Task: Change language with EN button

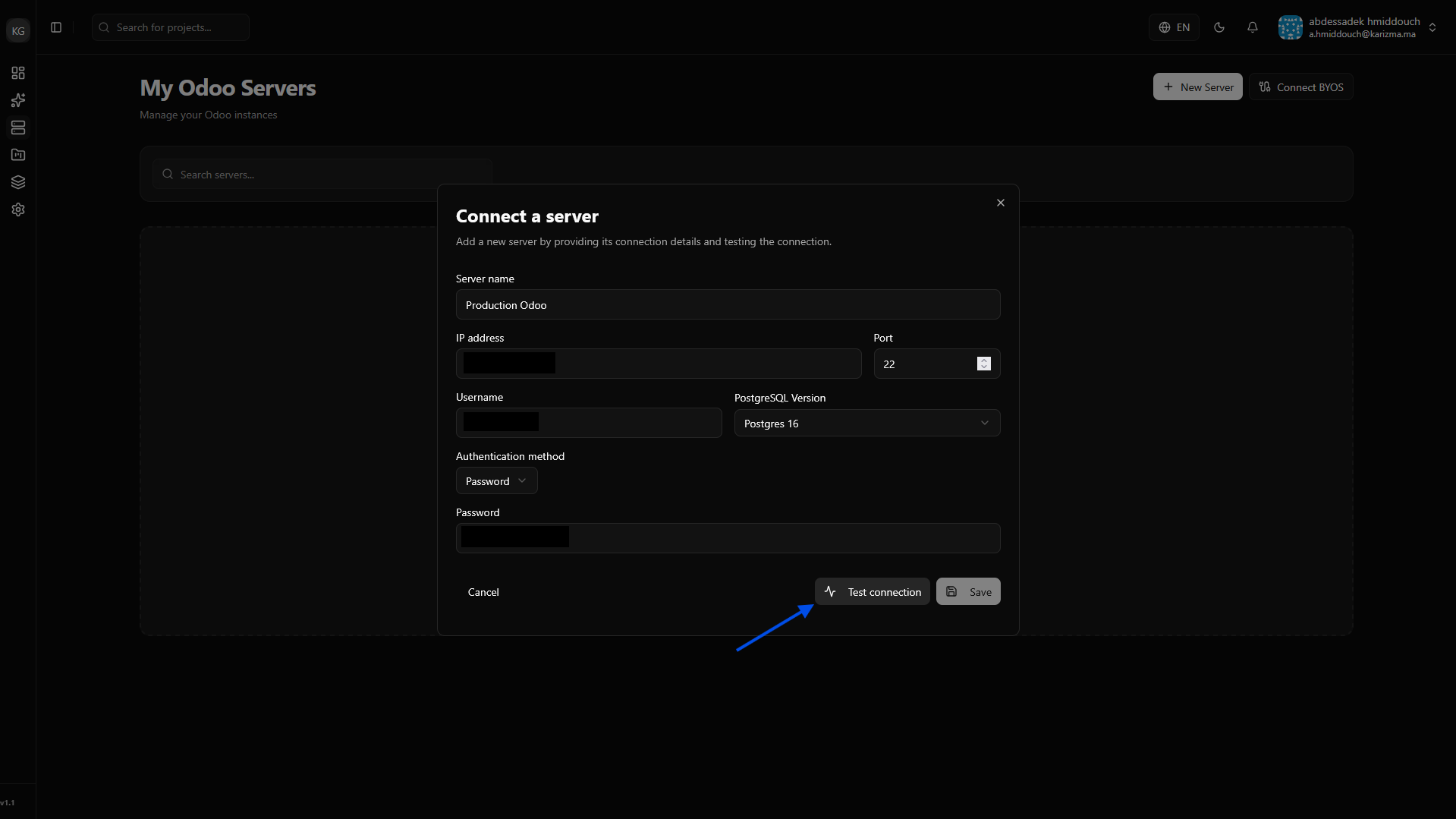Action: coord(1174,27)
